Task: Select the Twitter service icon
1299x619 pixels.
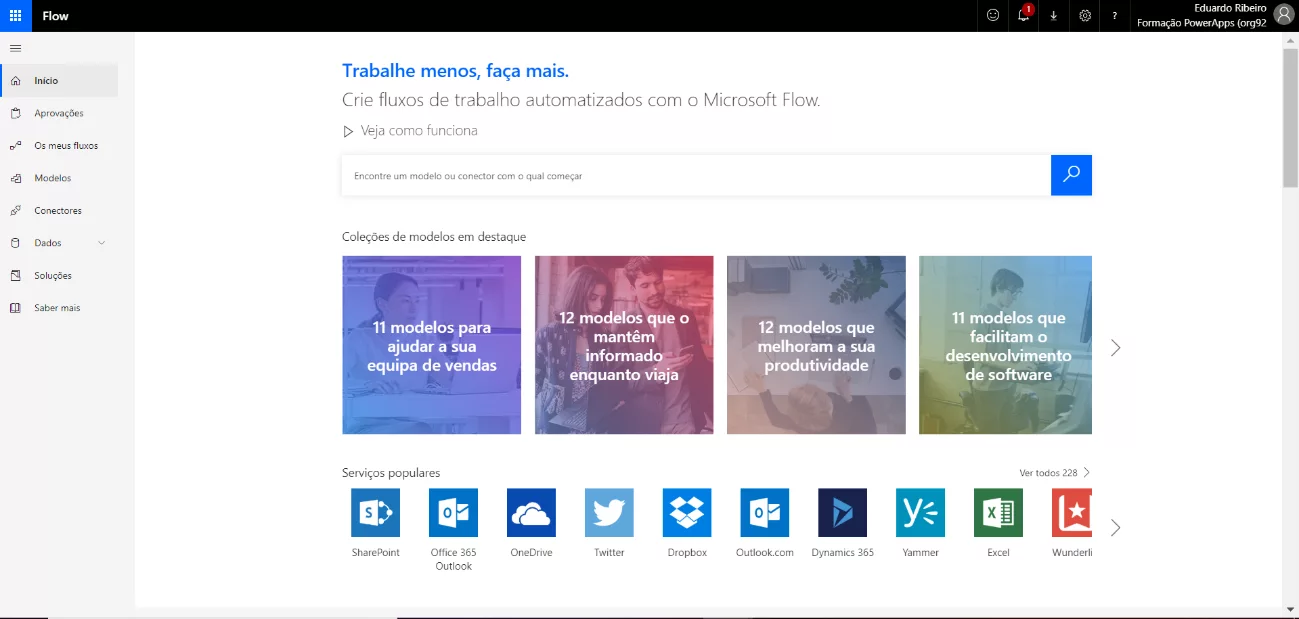Action: point(609,513)
